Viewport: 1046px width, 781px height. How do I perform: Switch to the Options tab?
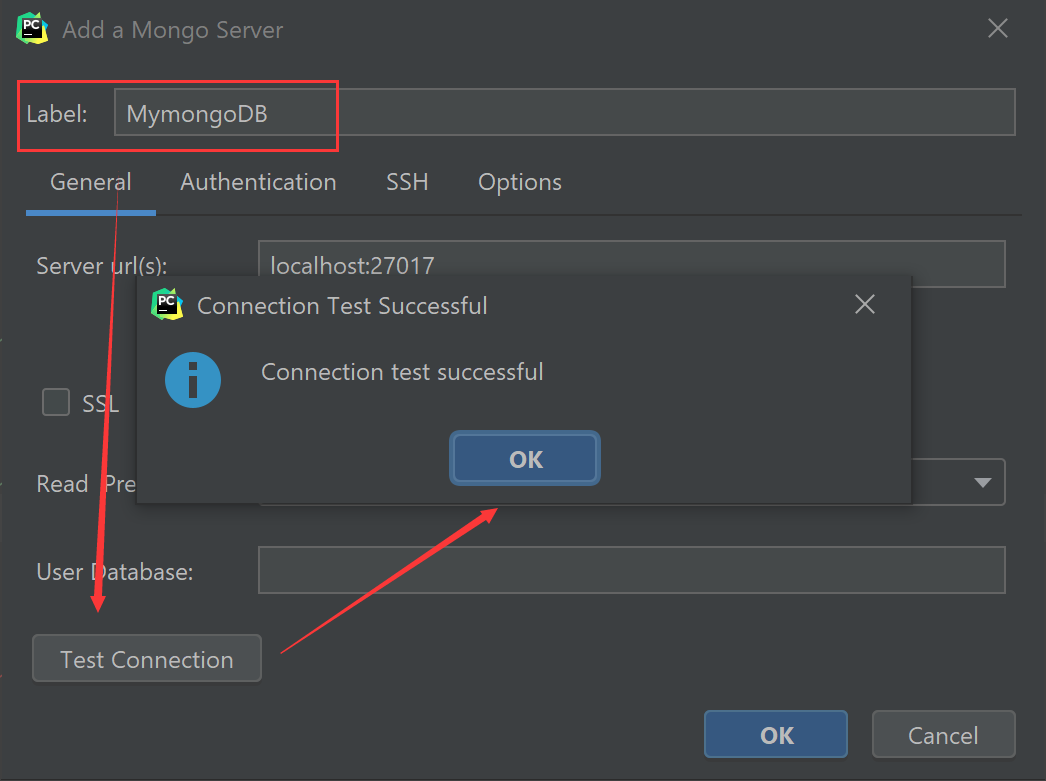pyautogui.click(x=519, y=182)
